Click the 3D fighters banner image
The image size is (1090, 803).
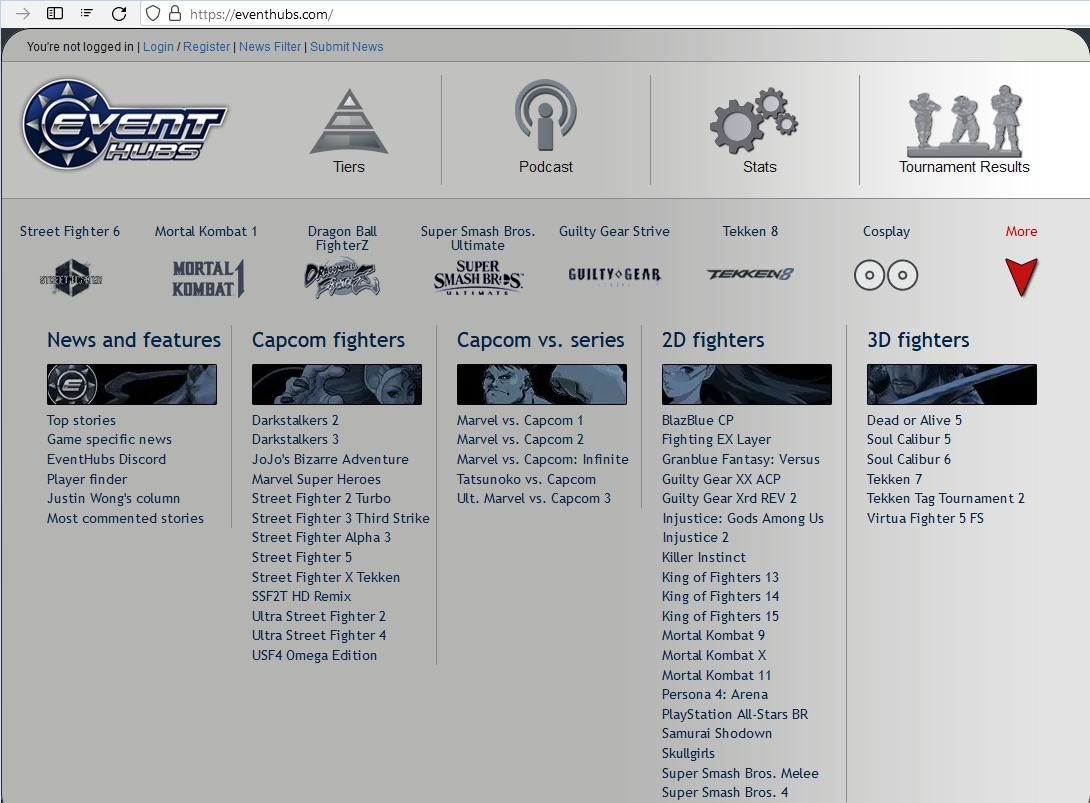click(952, 384)
